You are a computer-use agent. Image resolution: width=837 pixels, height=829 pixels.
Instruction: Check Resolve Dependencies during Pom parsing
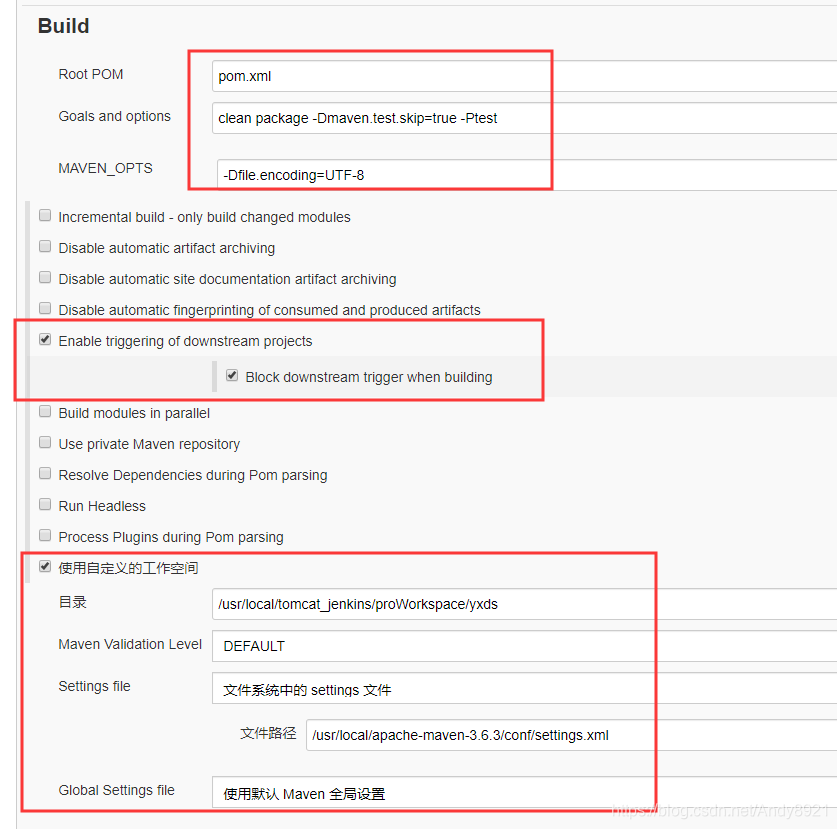pos(45,473)
